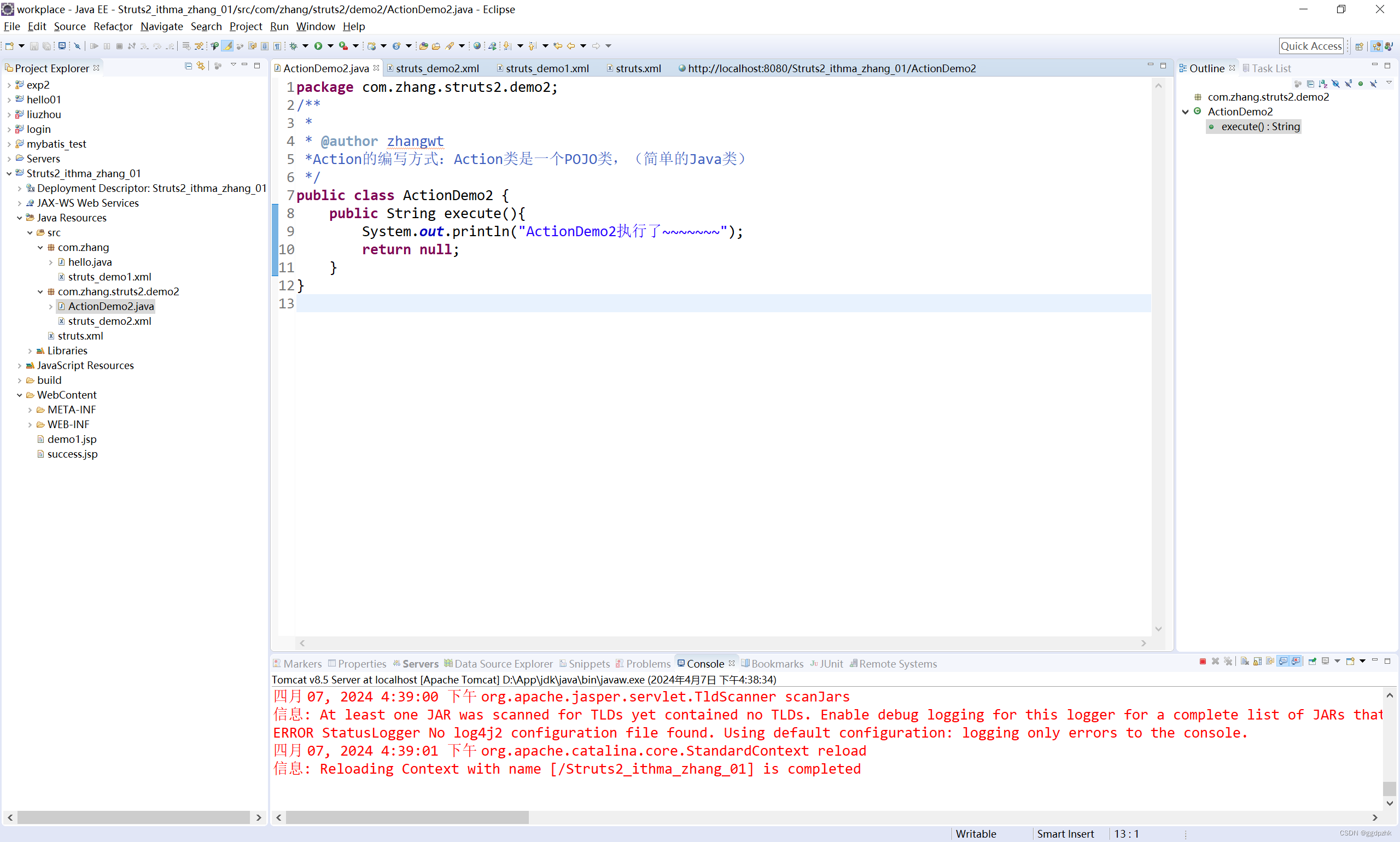Collapse All in Project Explorer toolbar

pyautogui.click(x=189, y=66)
